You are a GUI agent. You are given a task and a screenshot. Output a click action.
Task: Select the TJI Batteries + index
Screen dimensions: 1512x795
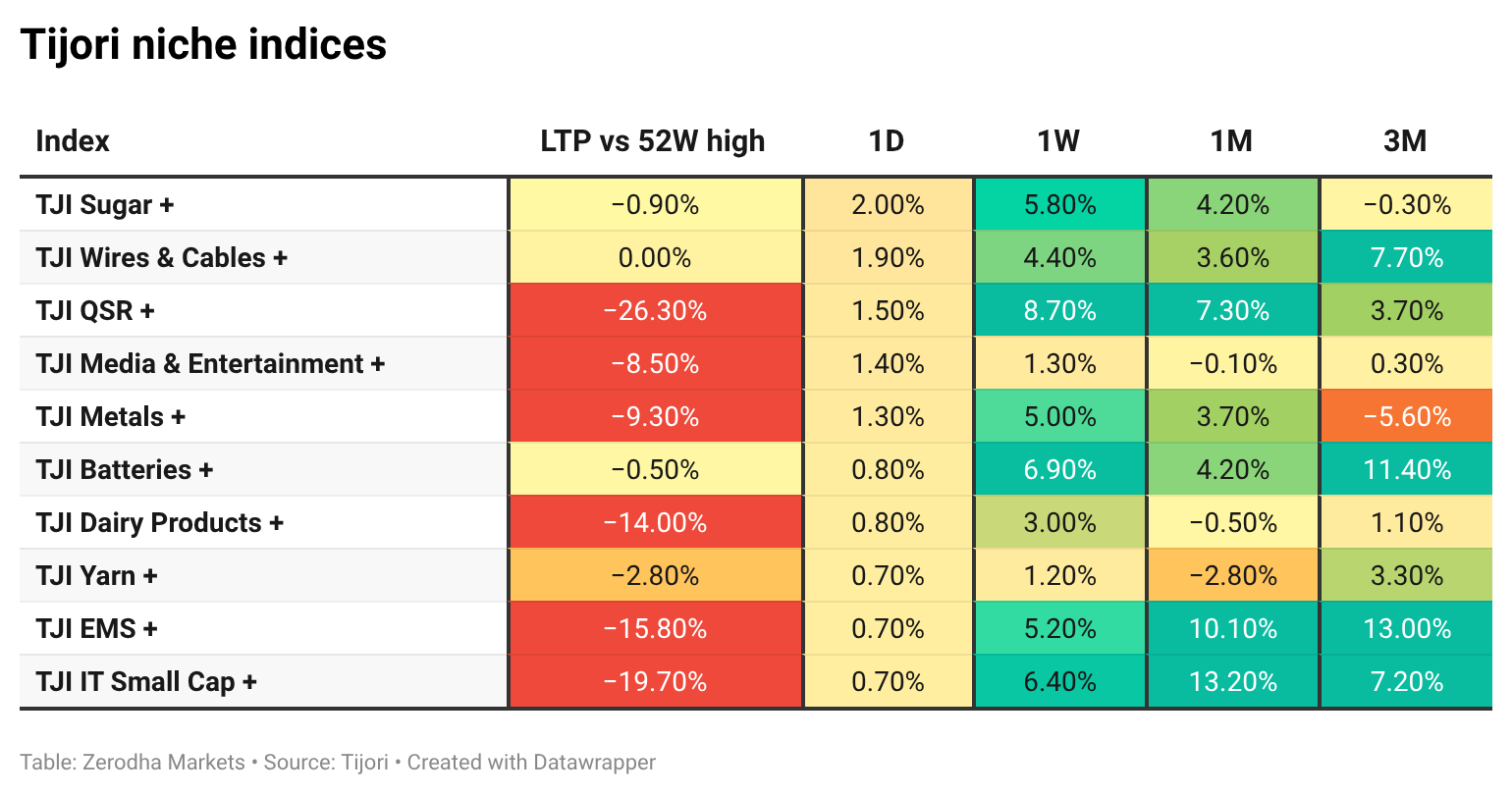point(125,470)
